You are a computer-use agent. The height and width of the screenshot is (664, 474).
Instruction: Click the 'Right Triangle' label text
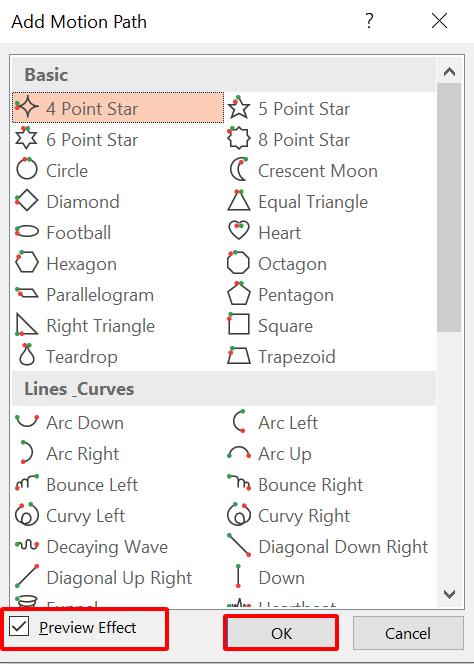pyautogui.click(x=100, y=326)
